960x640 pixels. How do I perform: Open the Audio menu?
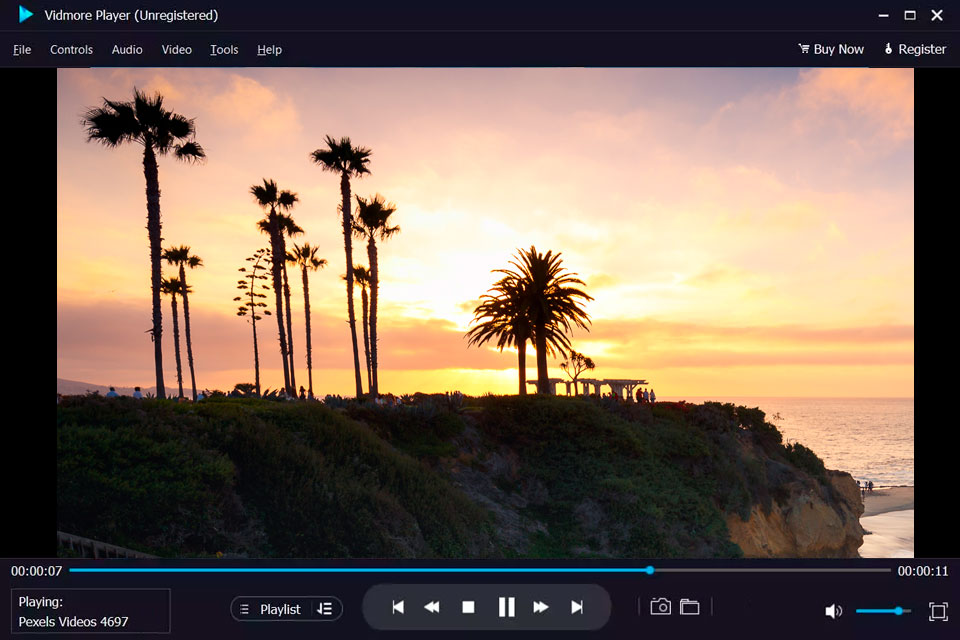click(x=127, y=50)
